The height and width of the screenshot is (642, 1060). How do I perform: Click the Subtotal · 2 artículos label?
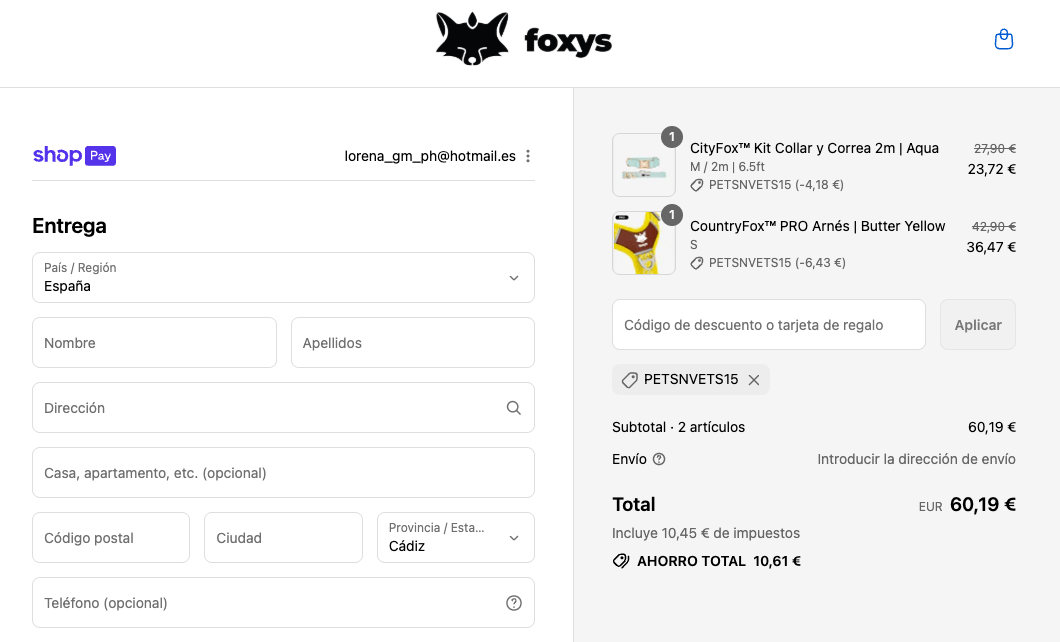pyautogui.click(x=678, y=427)
